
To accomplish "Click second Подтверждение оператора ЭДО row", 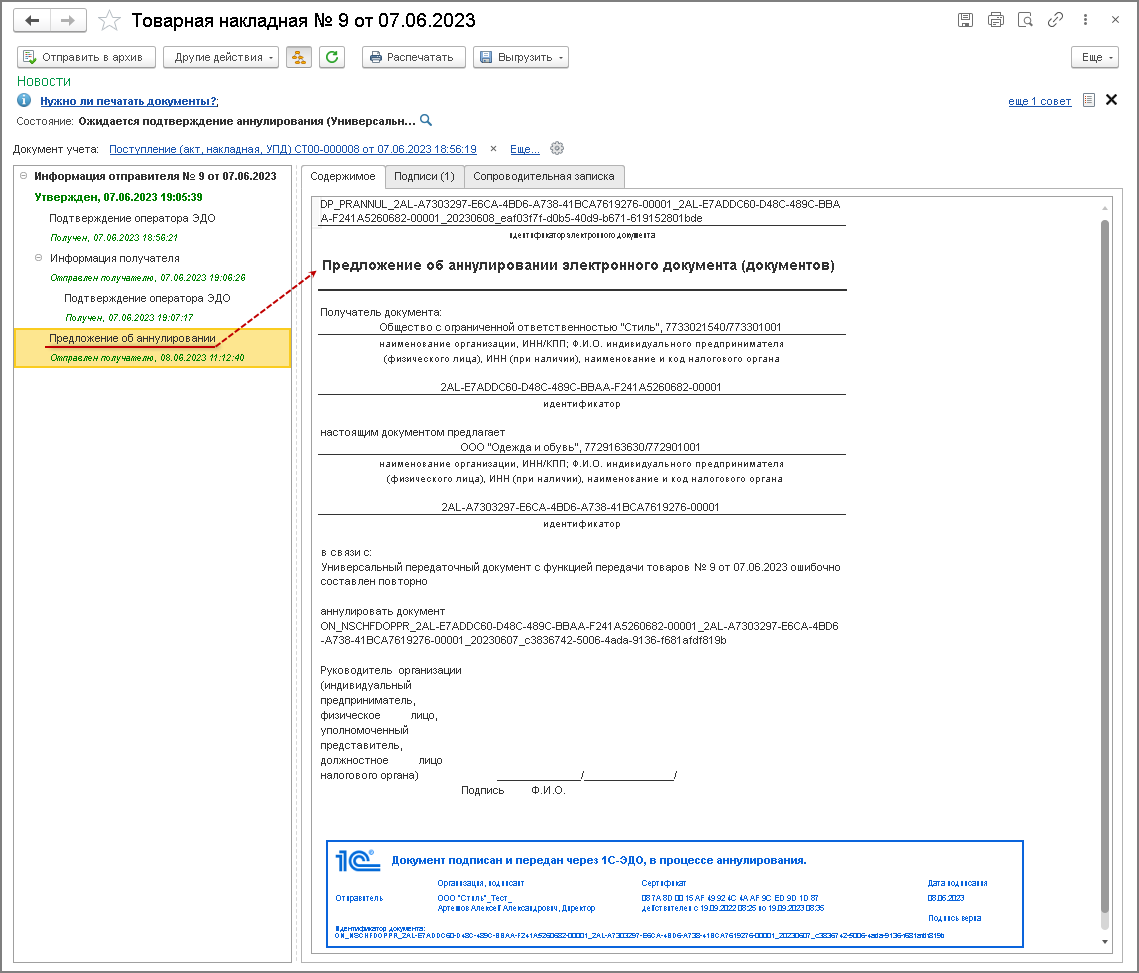I will 147,298.
